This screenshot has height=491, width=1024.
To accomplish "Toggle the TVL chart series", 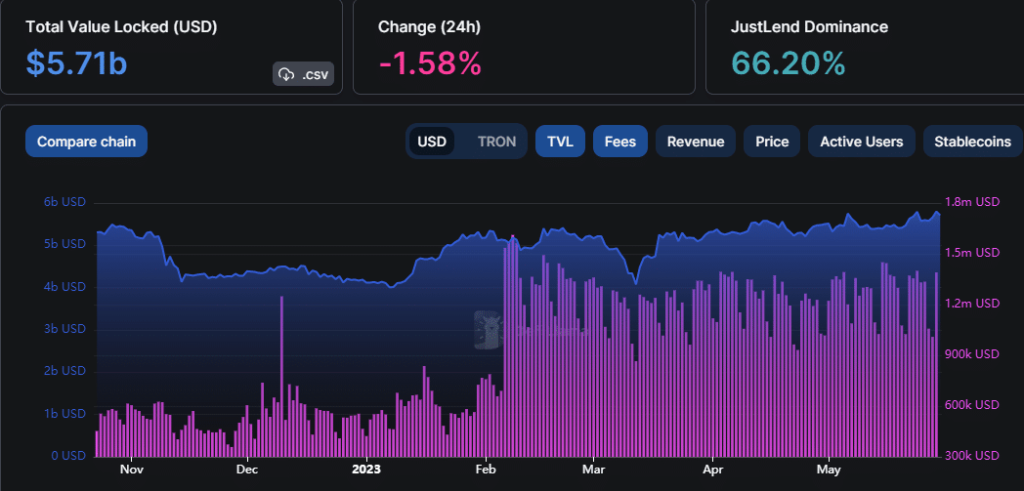I will [x=560, y=141].
